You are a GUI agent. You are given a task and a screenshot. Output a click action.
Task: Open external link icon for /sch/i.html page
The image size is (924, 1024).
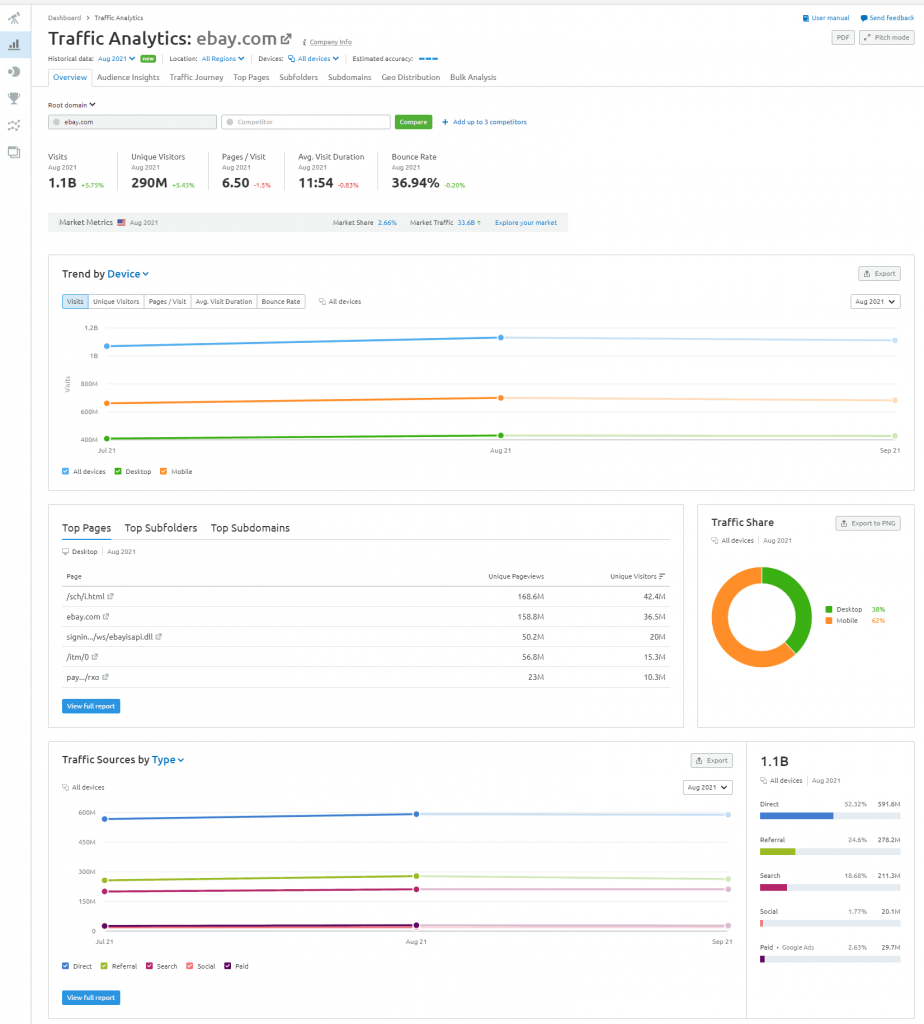[x=110, y=596]
